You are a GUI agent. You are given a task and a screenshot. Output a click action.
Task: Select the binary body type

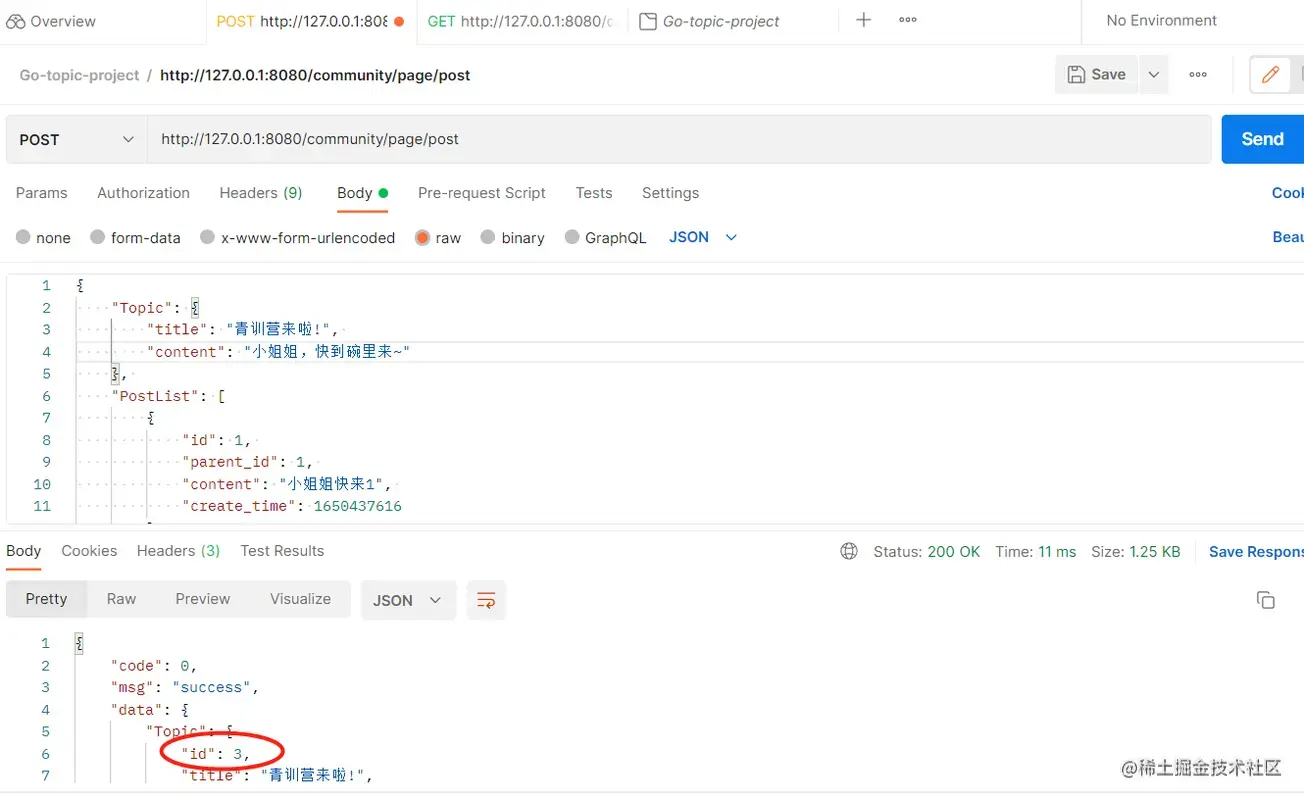pos(512,238)
